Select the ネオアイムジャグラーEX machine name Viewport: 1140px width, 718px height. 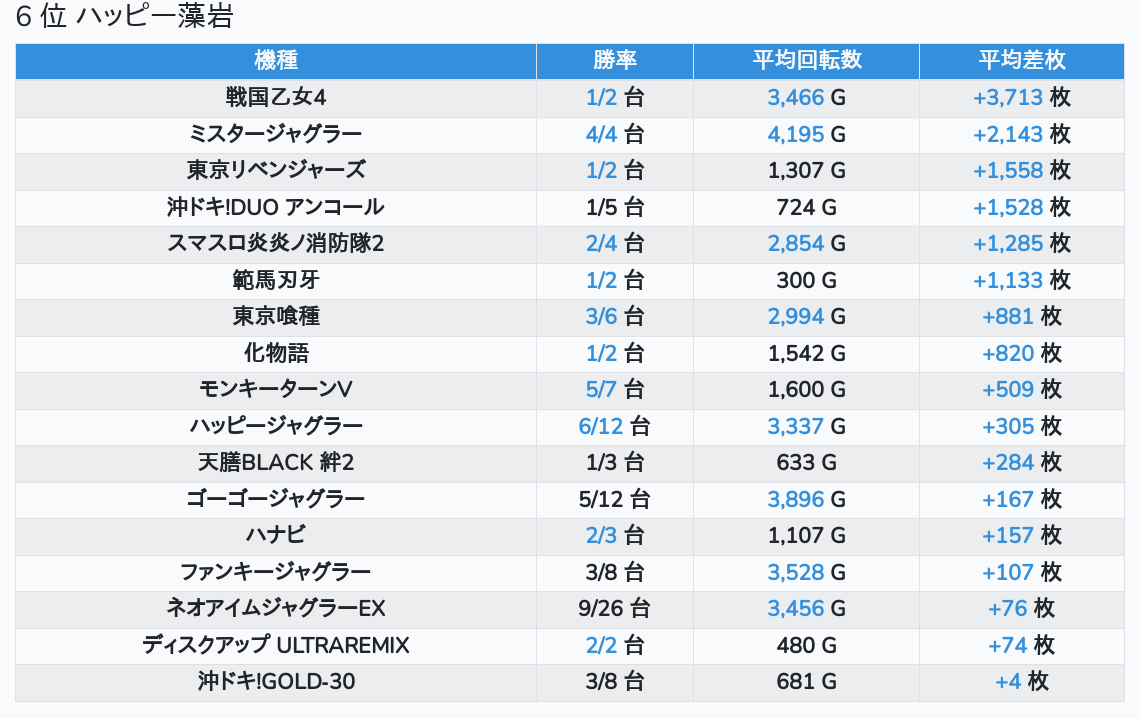[276, 609]
